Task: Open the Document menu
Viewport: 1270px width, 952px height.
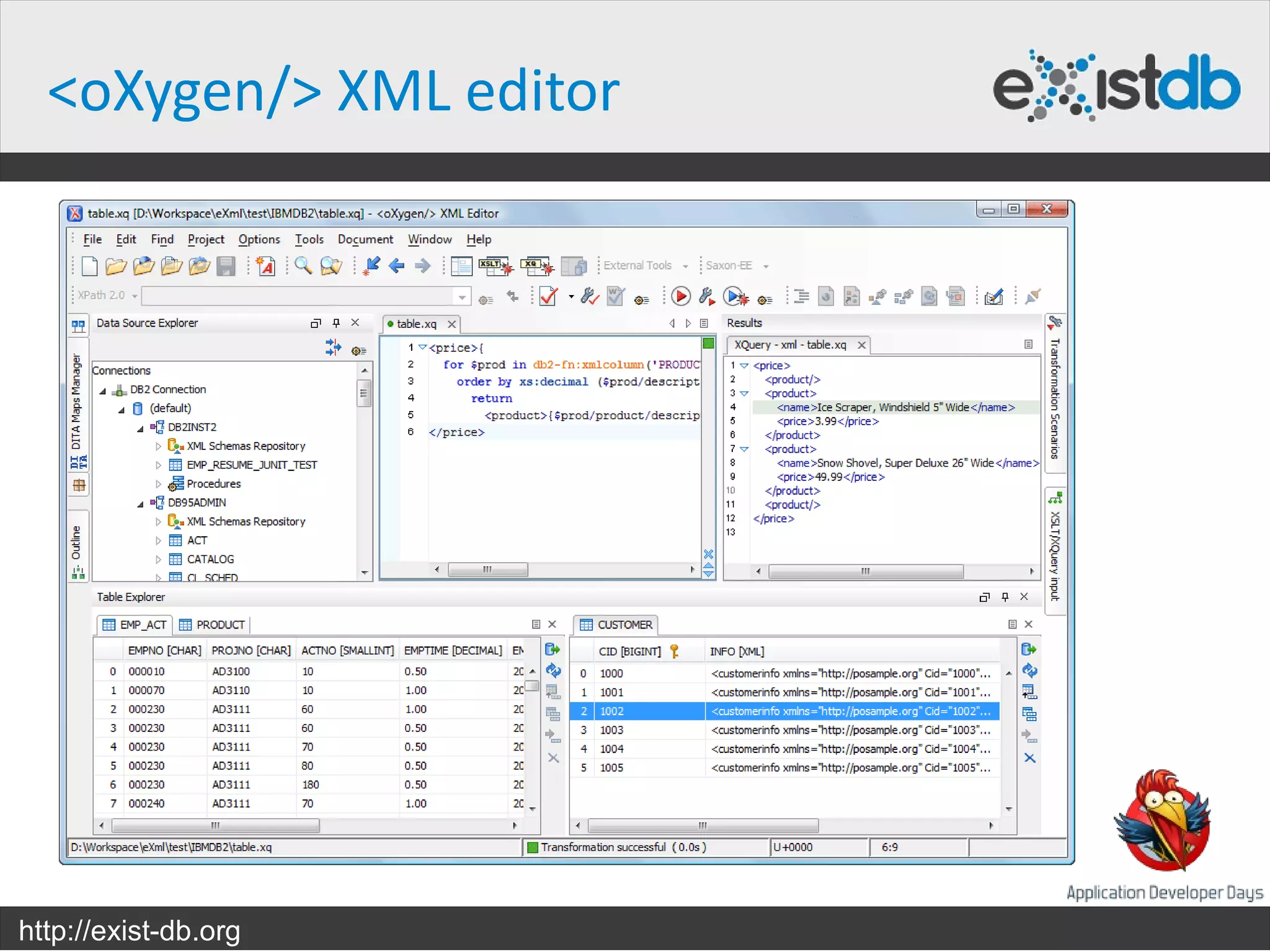Action: pyautogui.click(x=365, y=239)
